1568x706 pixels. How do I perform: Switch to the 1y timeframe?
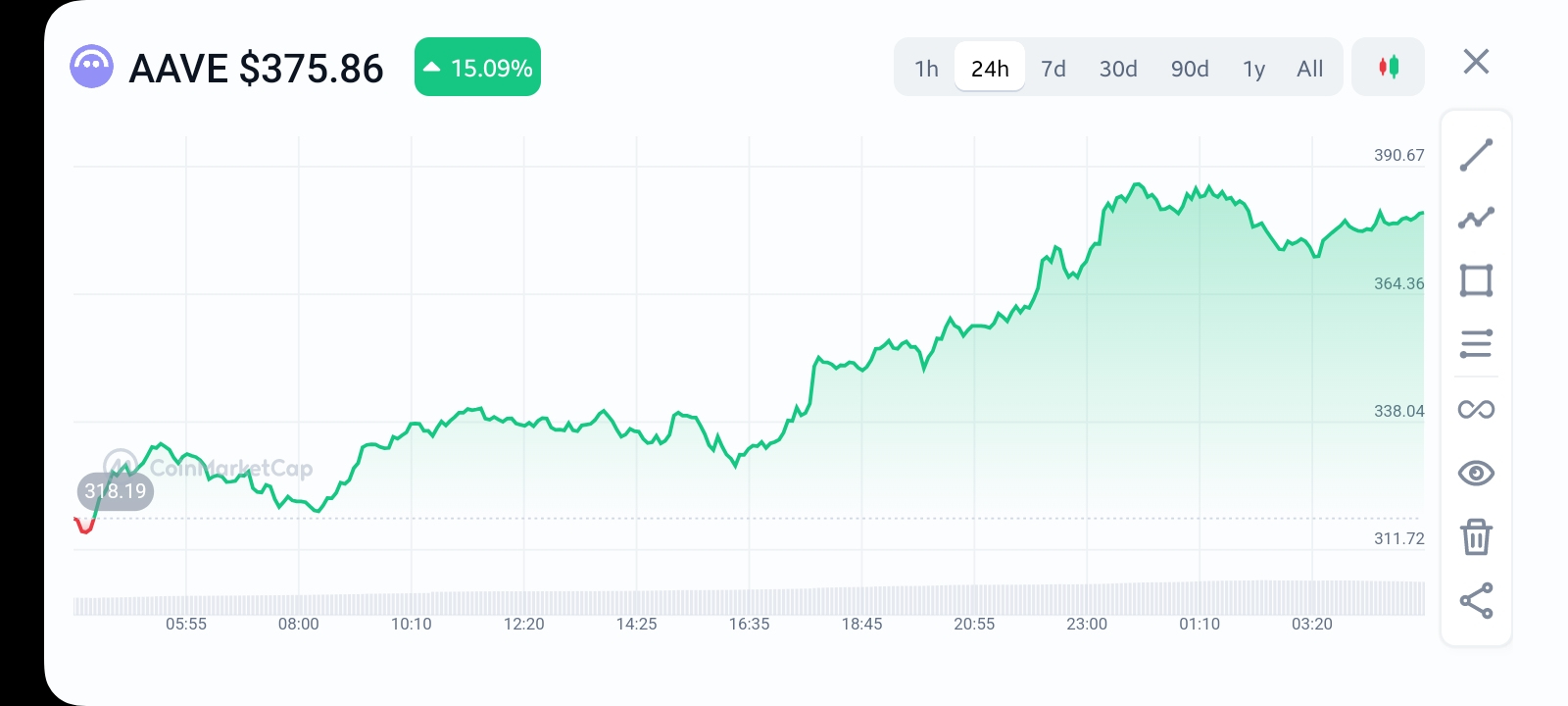tap(1253, 69)
